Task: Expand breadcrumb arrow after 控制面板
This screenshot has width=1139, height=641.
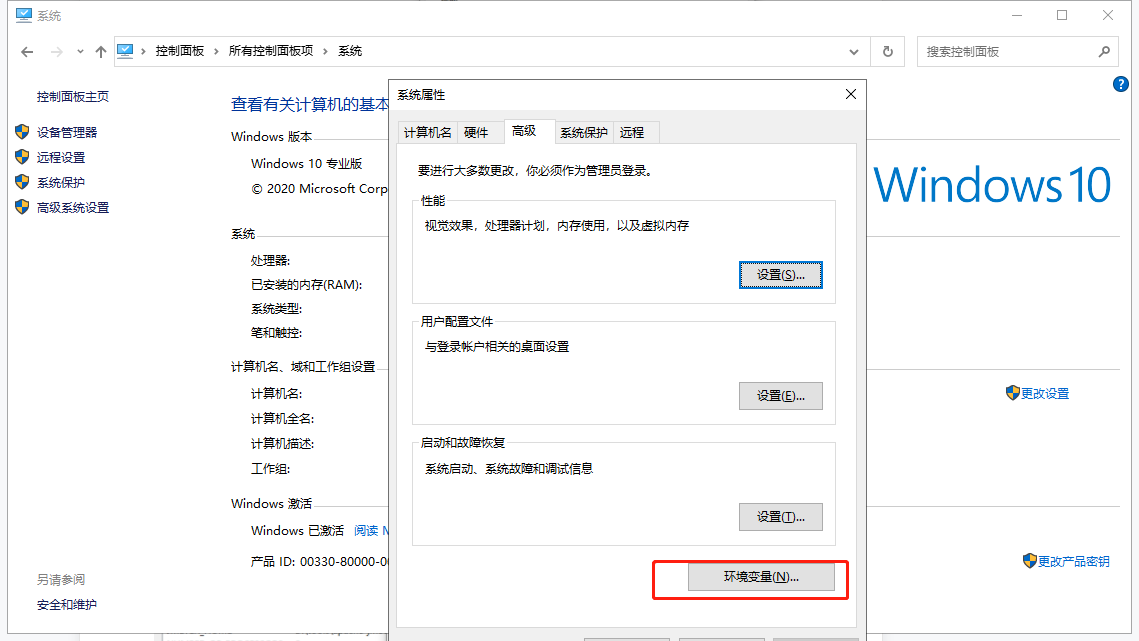Action: click(x=216, y=51)
